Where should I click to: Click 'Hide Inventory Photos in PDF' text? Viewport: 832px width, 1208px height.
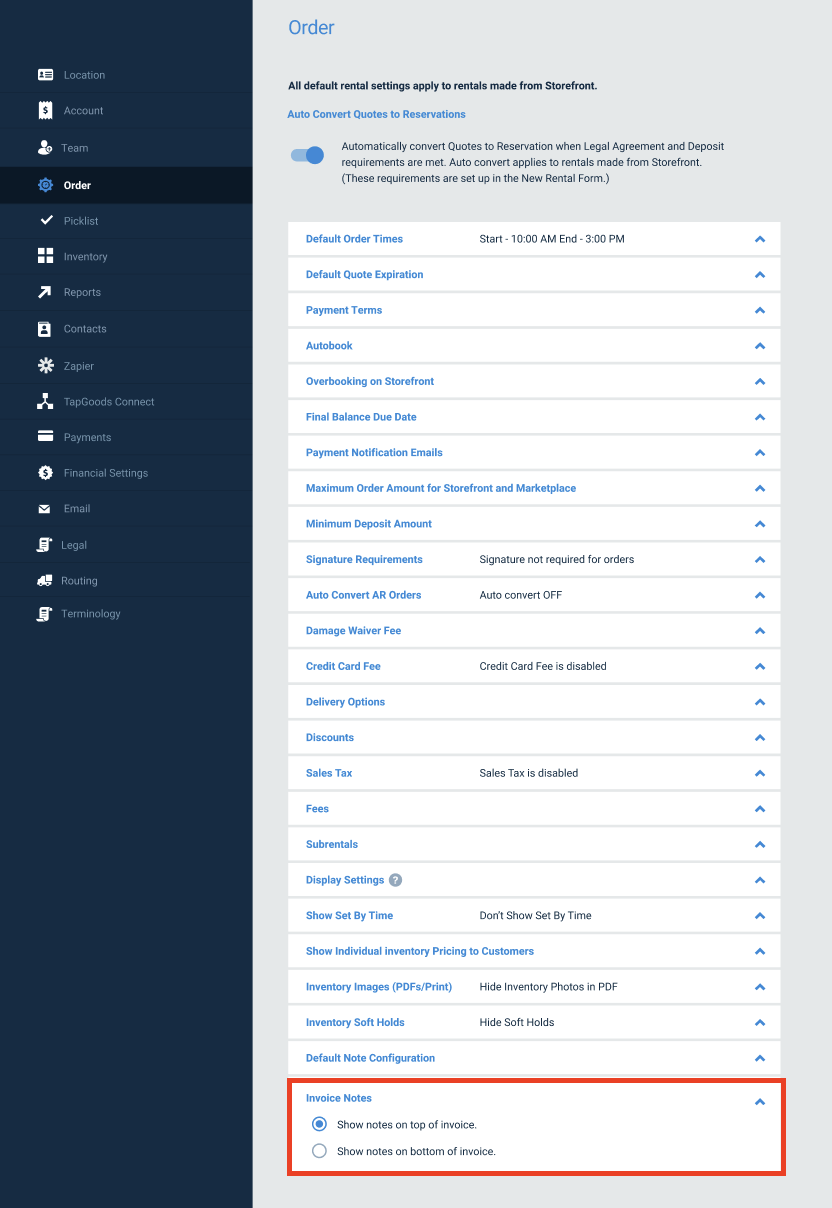click(x=548, y=987)
